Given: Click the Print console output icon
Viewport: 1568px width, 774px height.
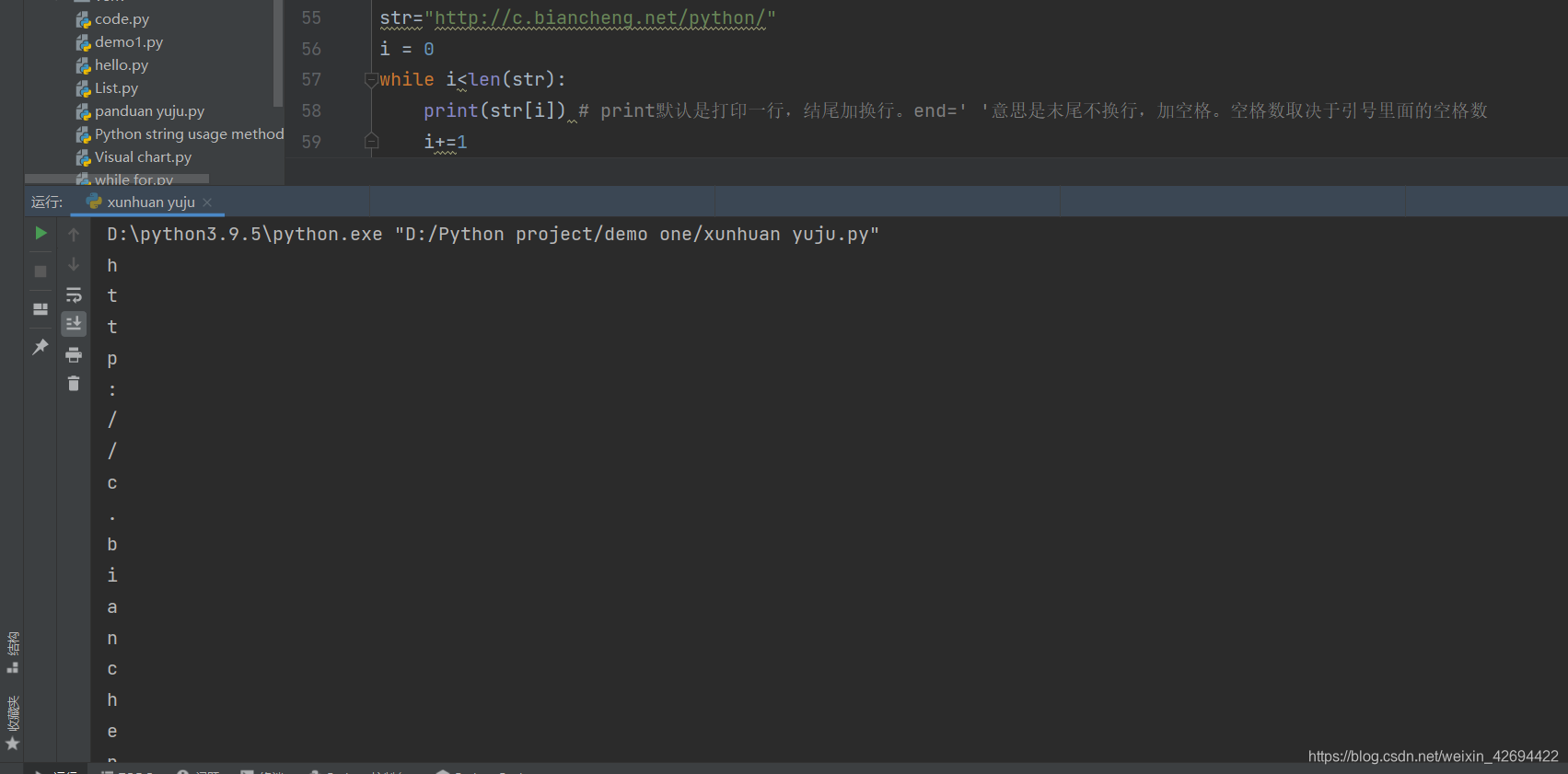Looking at the screenshot, I should [74, 354].
